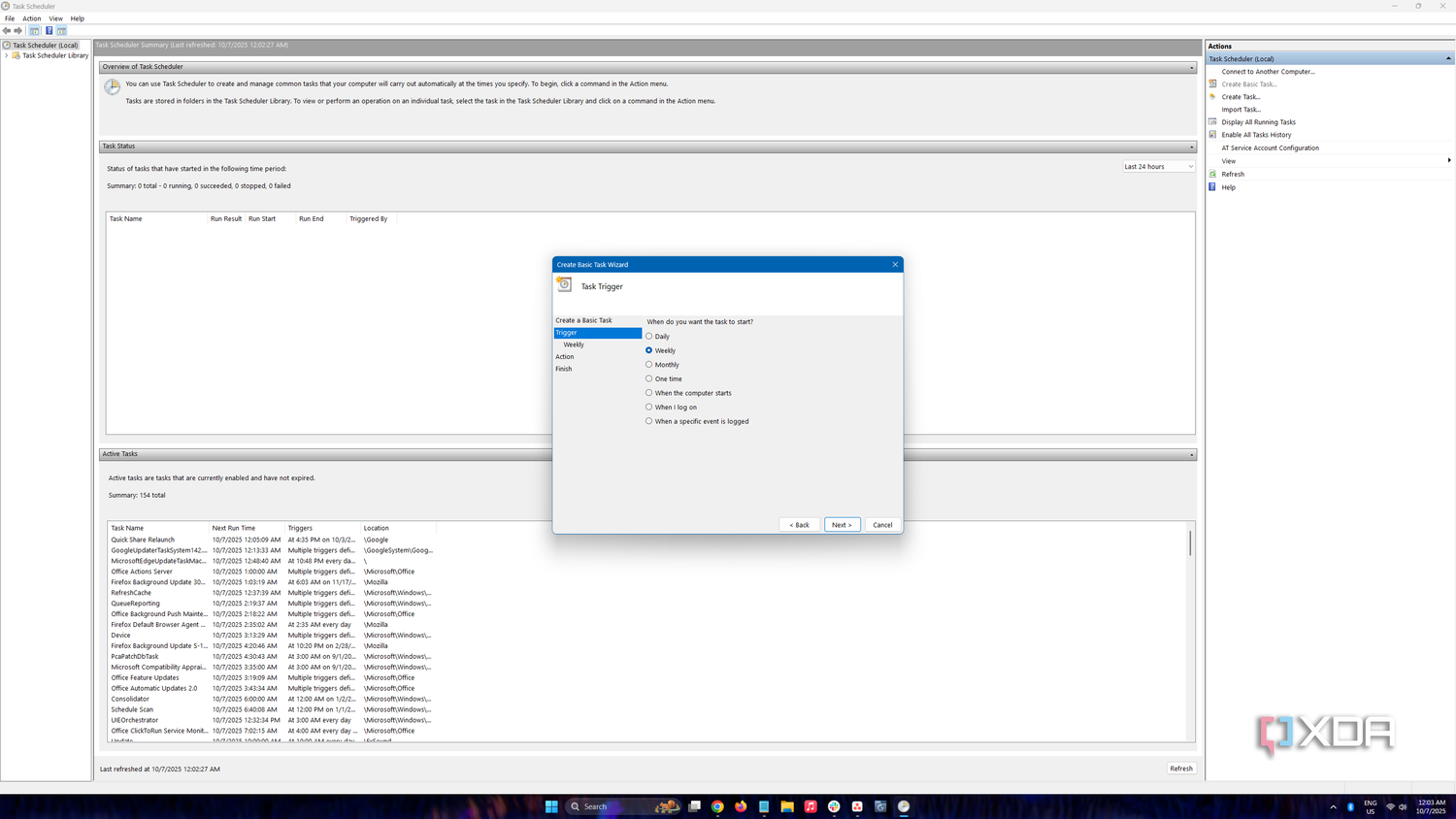Choose 'When I log on' trigger
The image size is (1456, 819).
[672, 408]
